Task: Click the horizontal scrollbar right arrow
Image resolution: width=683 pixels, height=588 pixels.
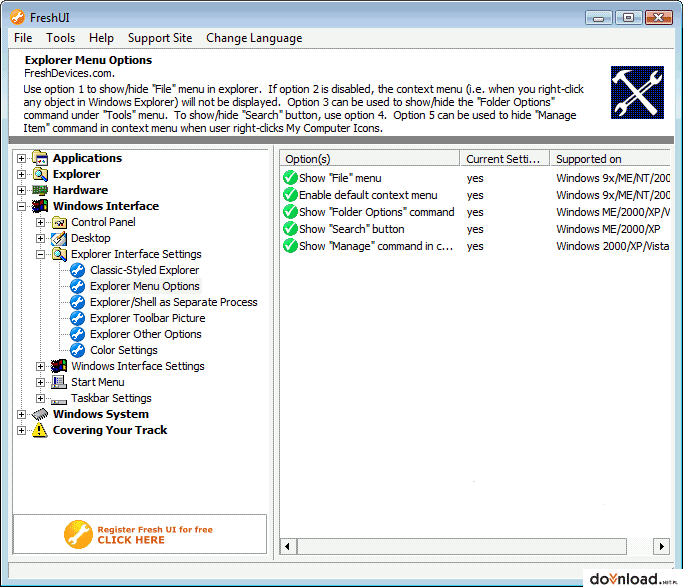Action: pyautogui.click(x=662, y=546)
